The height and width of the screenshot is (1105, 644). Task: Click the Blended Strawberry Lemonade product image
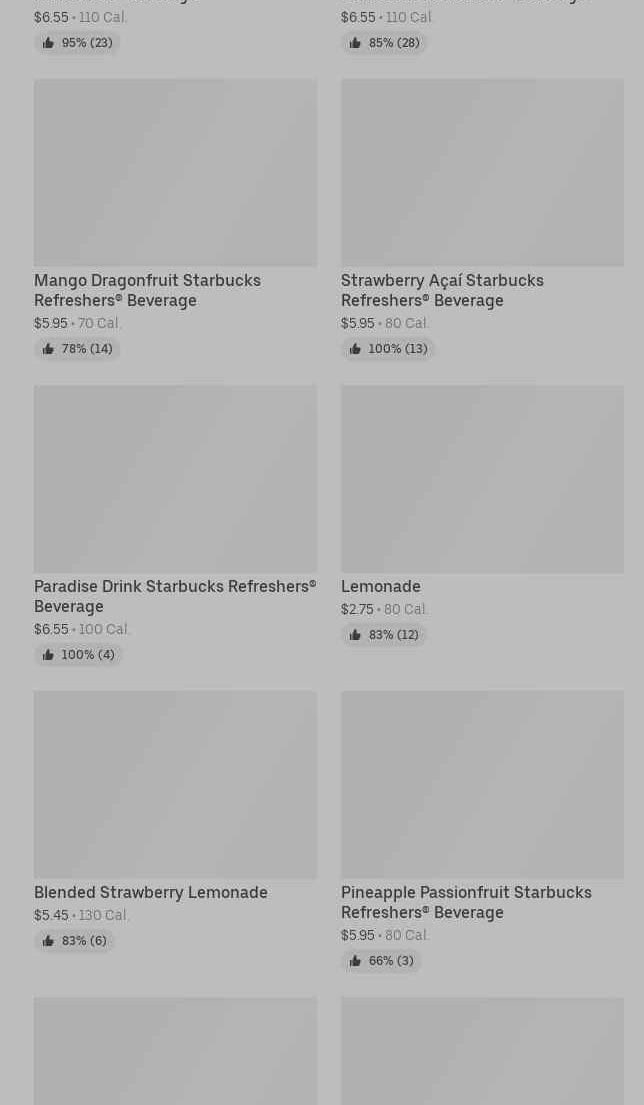[x=175, y=785]
